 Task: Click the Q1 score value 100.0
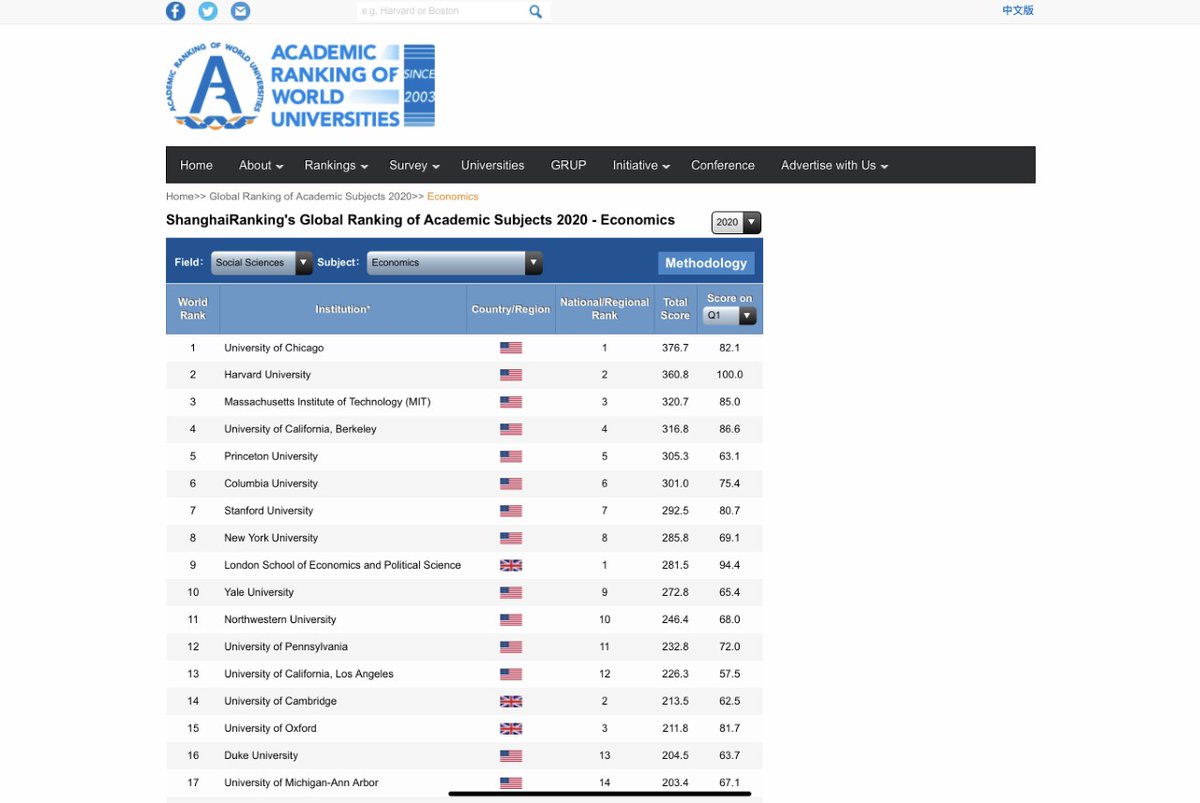730,375
